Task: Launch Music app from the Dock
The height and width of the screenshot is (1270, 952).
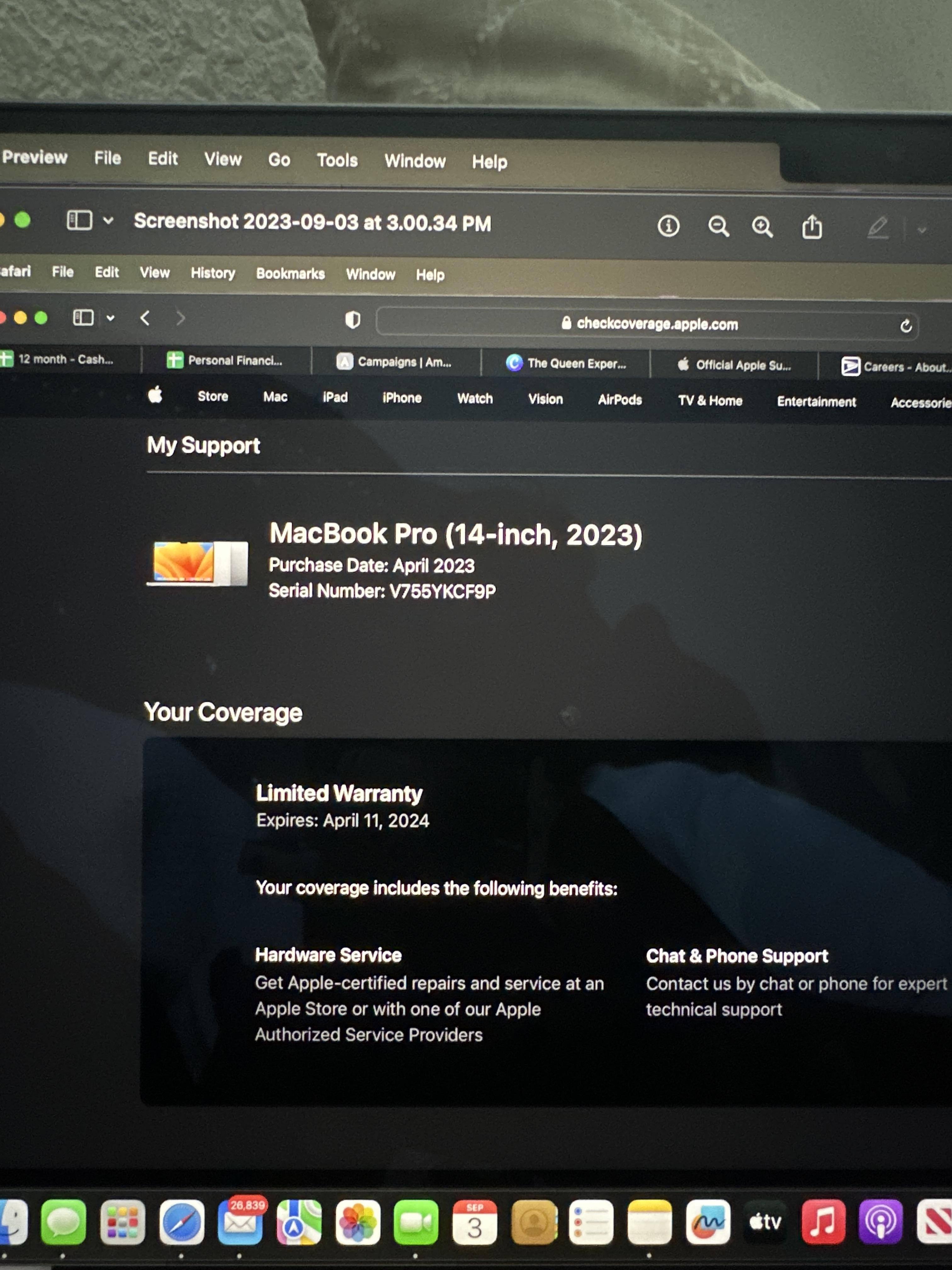Action: coord(823,1222)
